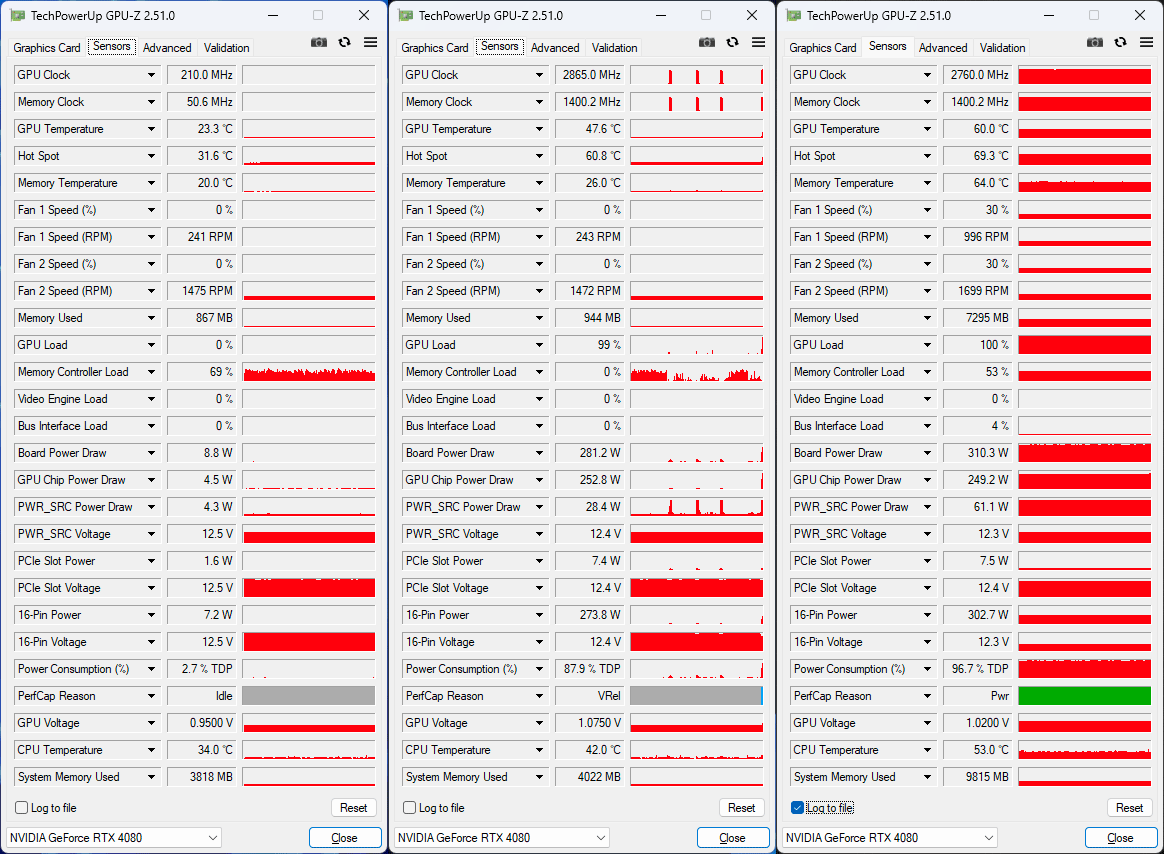Click the VRel PerfCap Reason value
Image resolution: width=1164 pixels, height=854 pixels.
click(589, 696)
